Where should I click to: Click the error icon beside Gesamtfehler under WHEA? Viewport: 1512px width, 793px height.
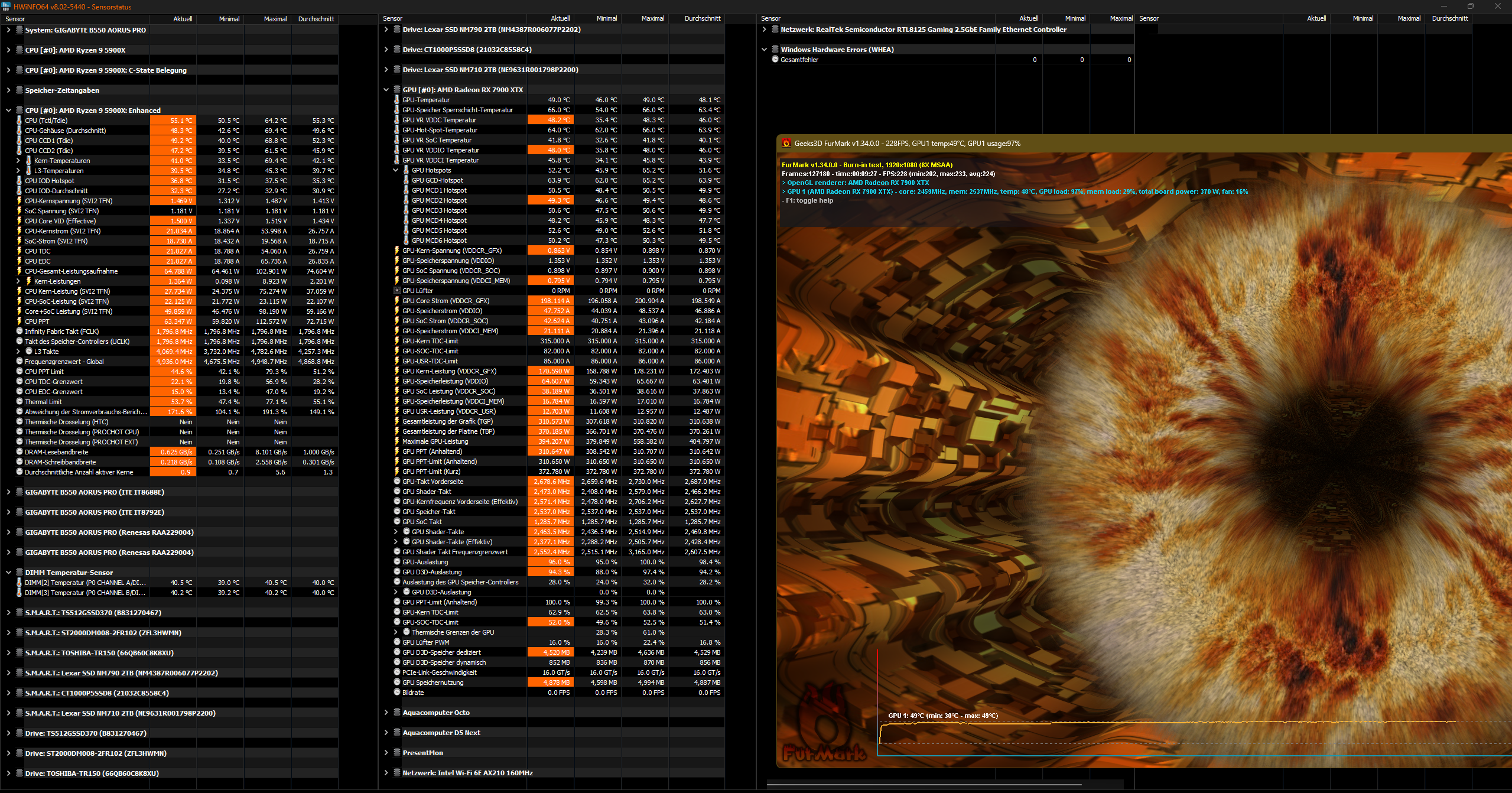[x=775, y=59]
